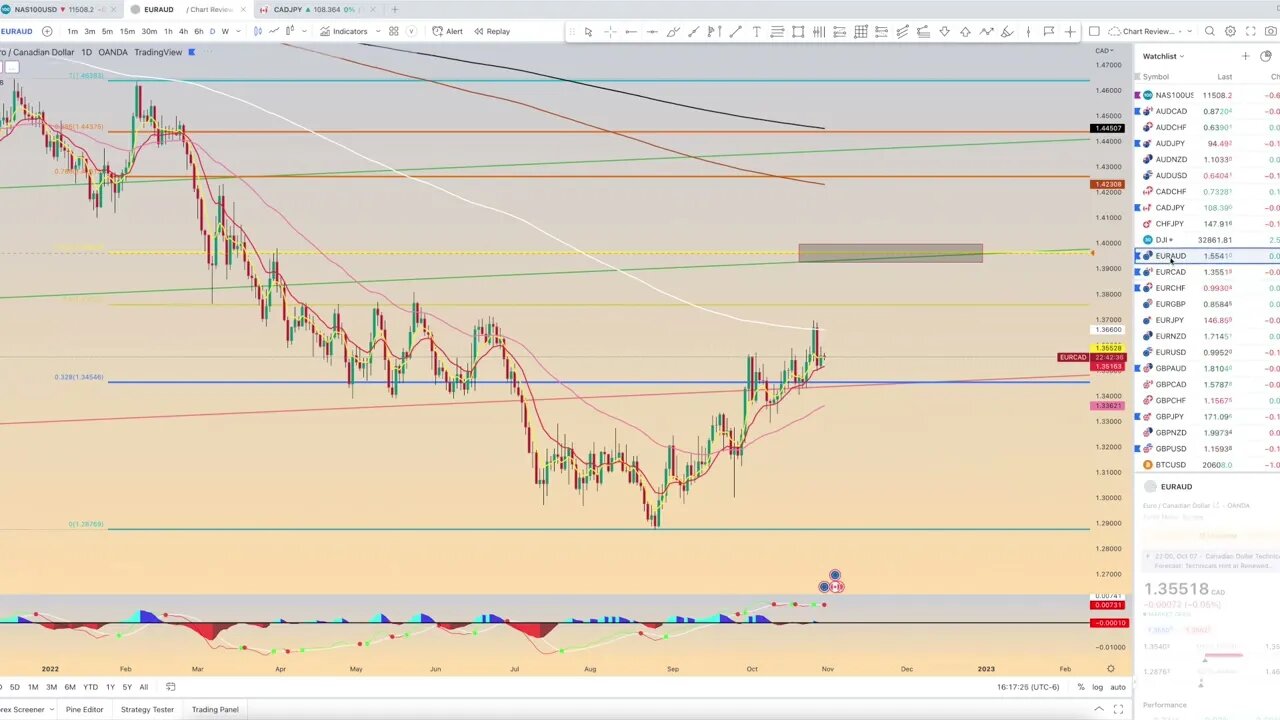Open chart style dropdown arrow

click(304, 31)
